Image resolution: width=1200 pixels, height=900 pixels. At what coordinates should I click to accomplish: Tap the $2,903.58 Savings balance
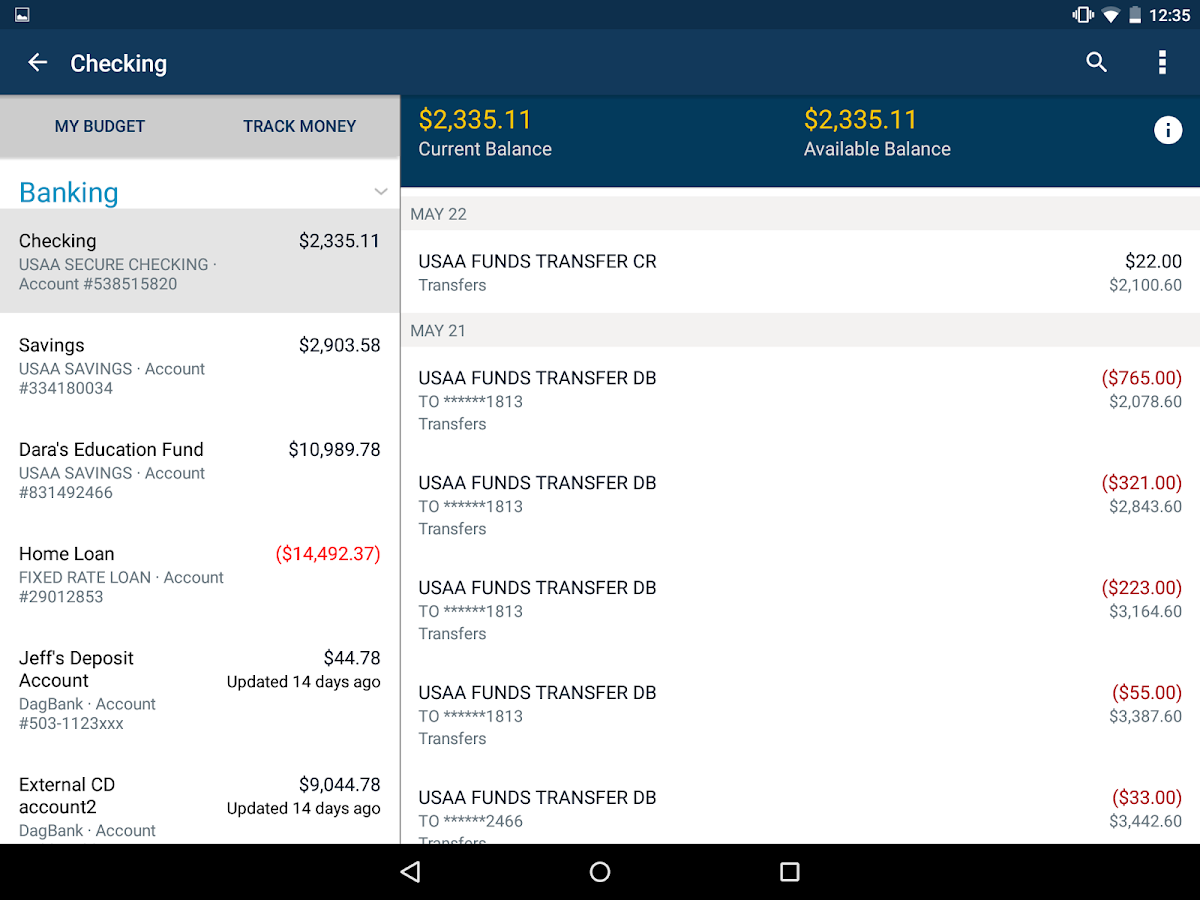pos(340,345)
